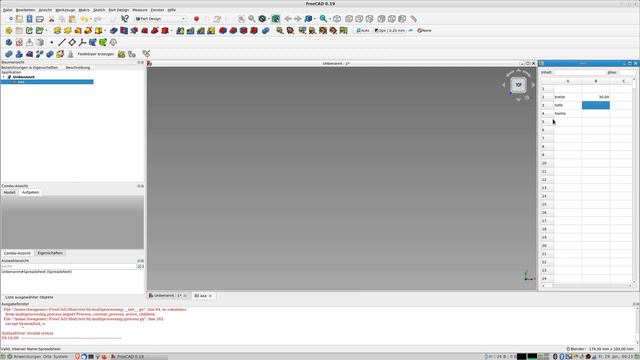Image resolution: width=640 pixels, height=360 pixels.
Task: Click the Inhalt content field in spreadsheet
Action: (x=579, y=72)
